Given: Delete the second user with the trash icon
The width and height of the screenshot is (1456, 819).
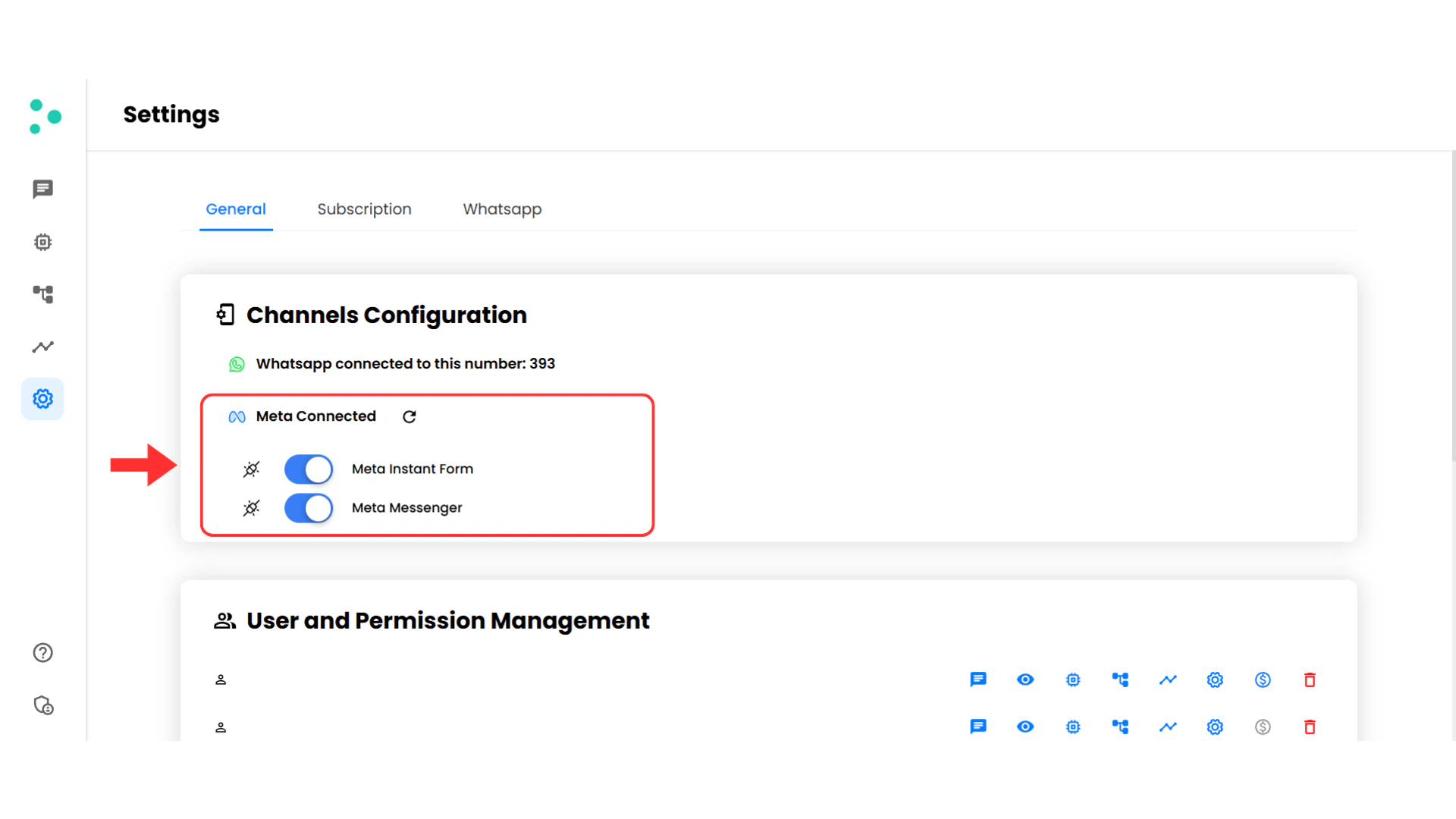Looking at the screenshot, I should click(1310, 726).
